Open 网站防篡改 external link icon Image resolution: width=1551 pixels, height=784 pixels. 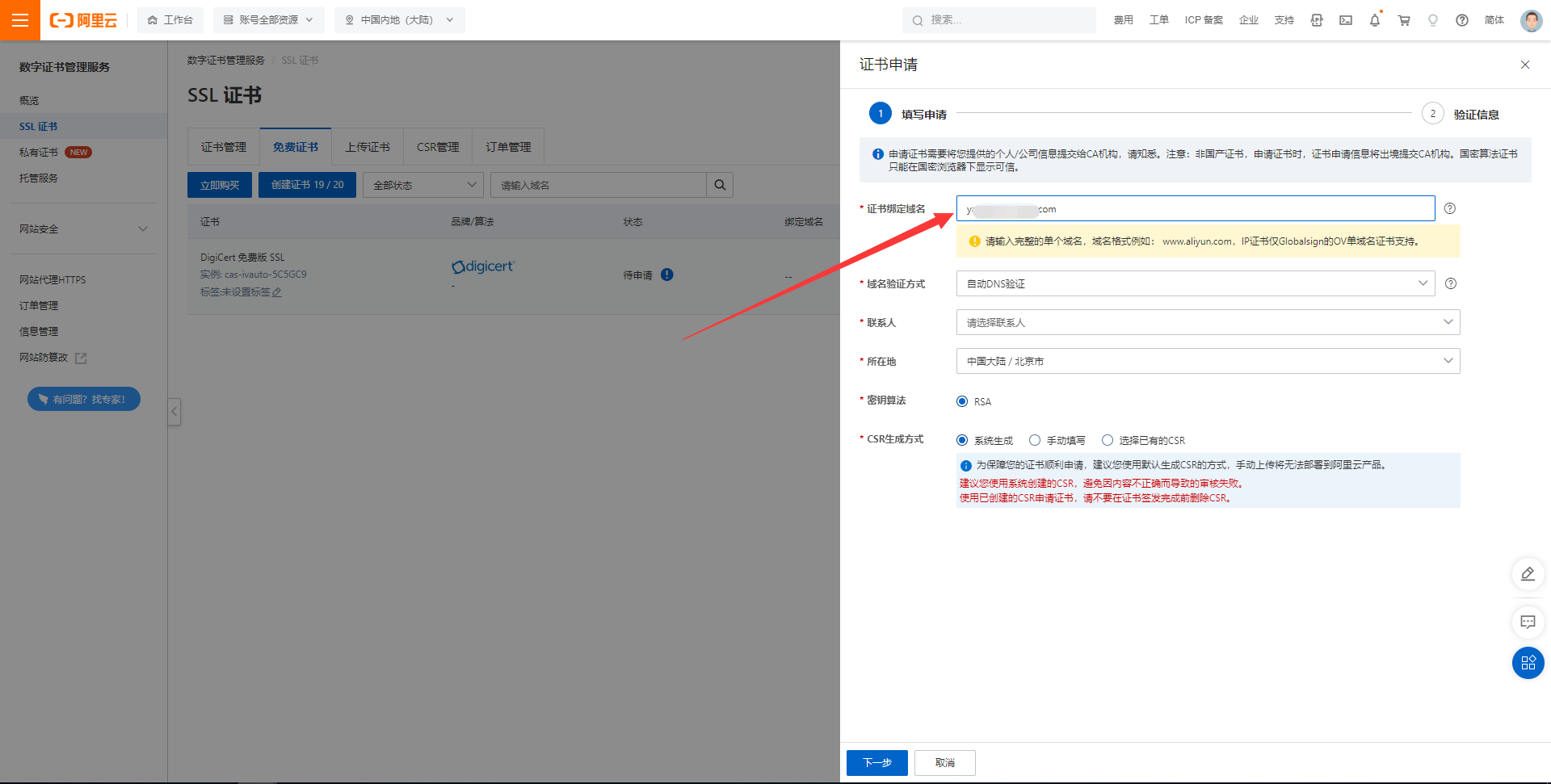pyautogui.click(x=81, y=358)
